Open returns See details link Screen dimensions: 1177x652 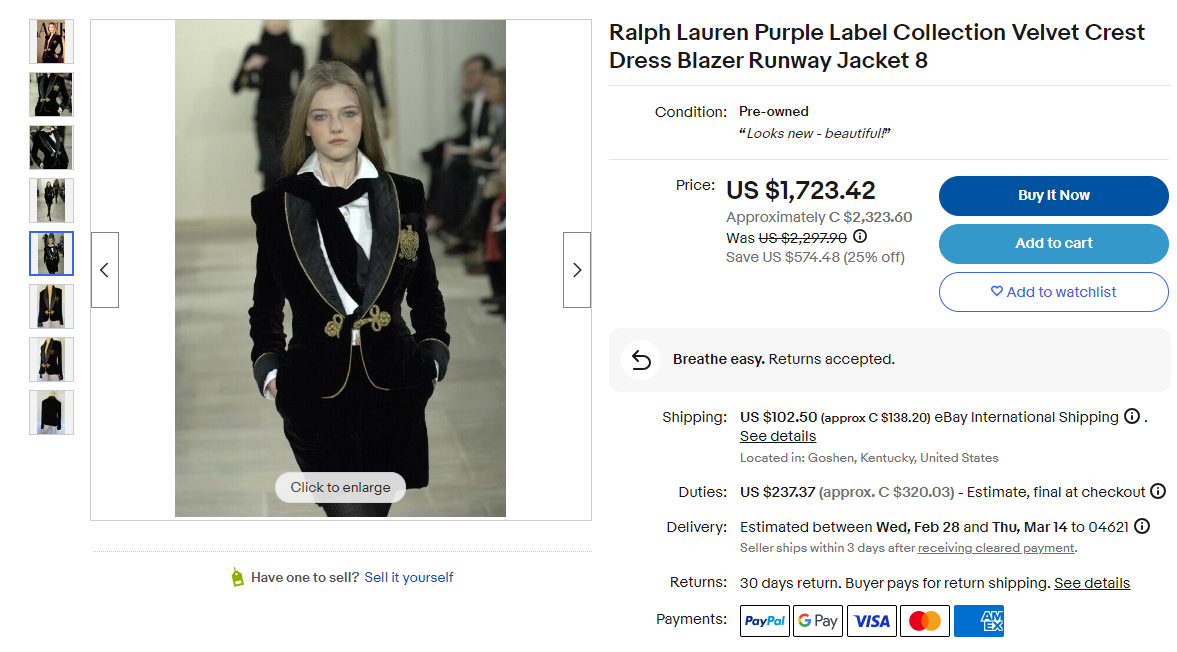pos(1092,583)
